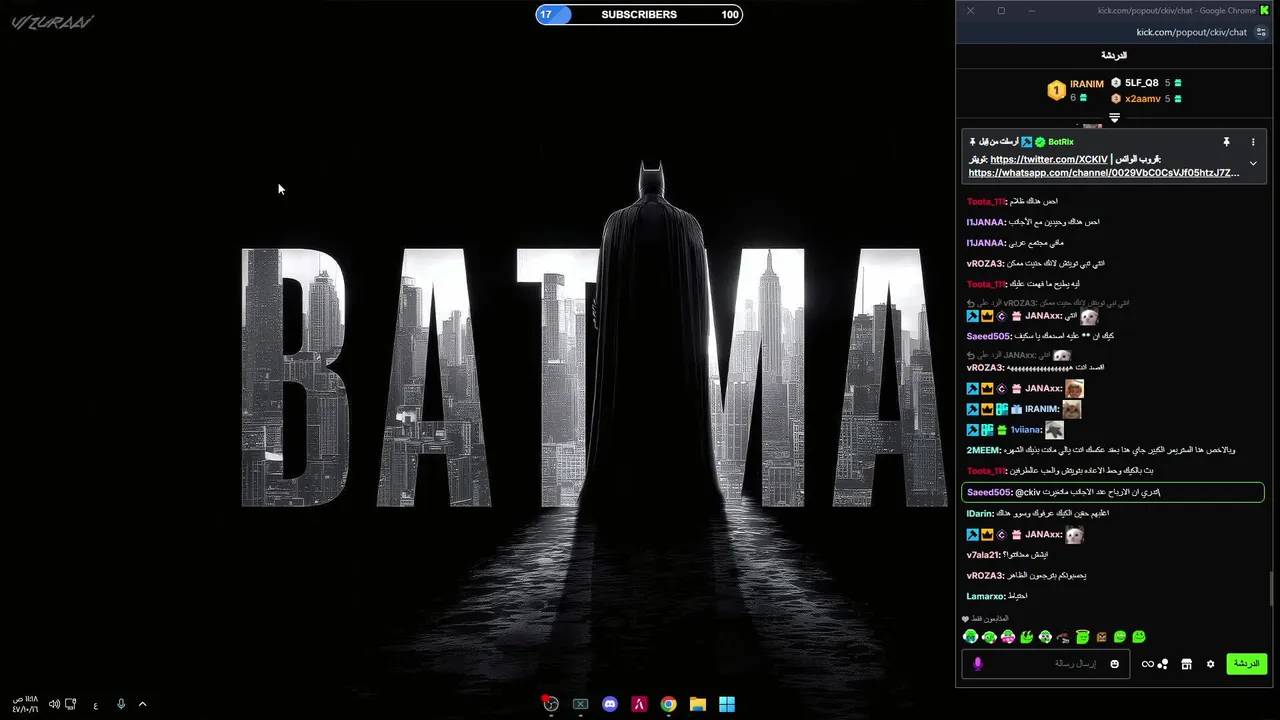This screenshot has width=1280, height=720.
Task: Click the green chat send button
Action: (1246, 664)
